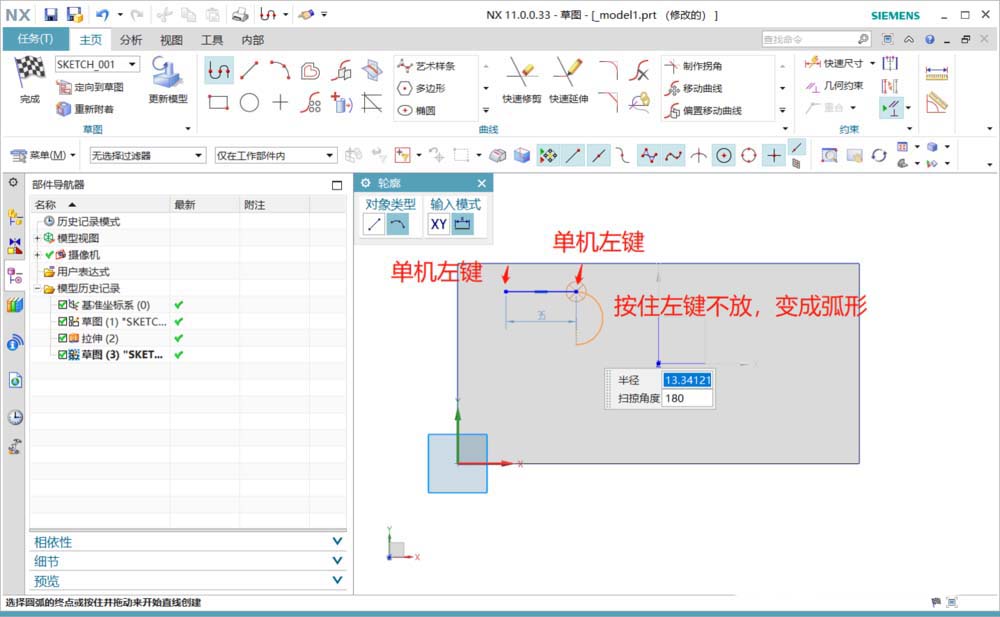
Task: Maximize the Part Navigator panel
Action: click(337, 185)
